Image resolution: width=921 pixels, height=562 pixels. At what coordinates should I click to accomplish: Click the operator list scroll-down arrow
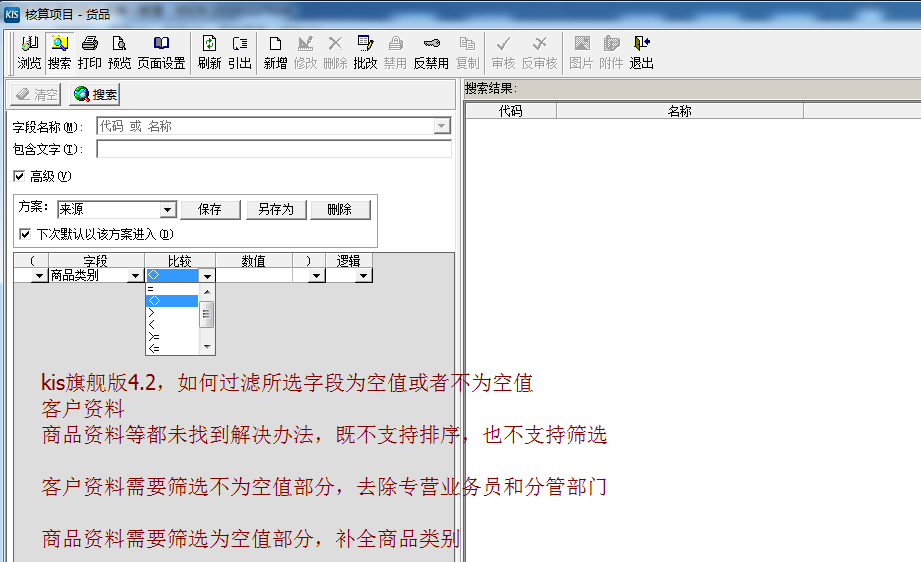[207, 347]
